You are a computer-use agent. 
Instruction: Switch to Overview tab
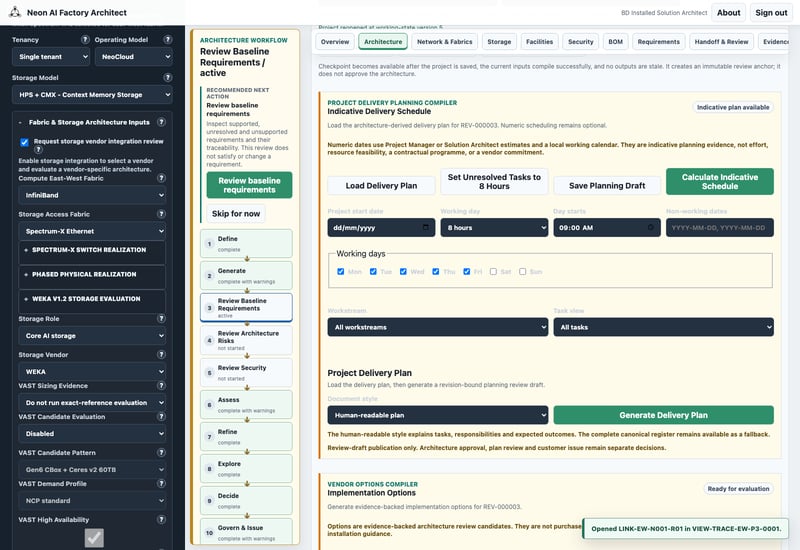[x=335, y=41]
